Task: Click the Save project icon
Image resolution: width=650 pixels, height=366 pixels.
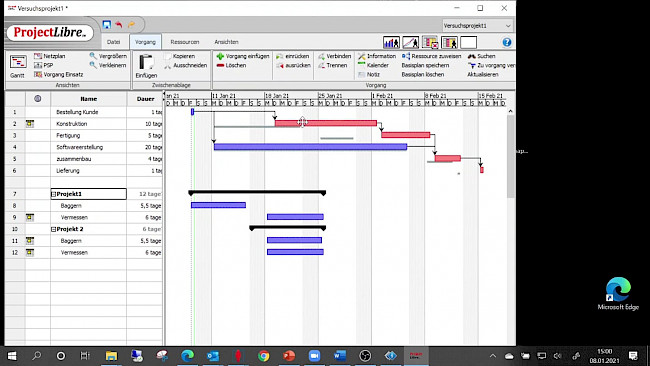Action: (x=107, y=24)
